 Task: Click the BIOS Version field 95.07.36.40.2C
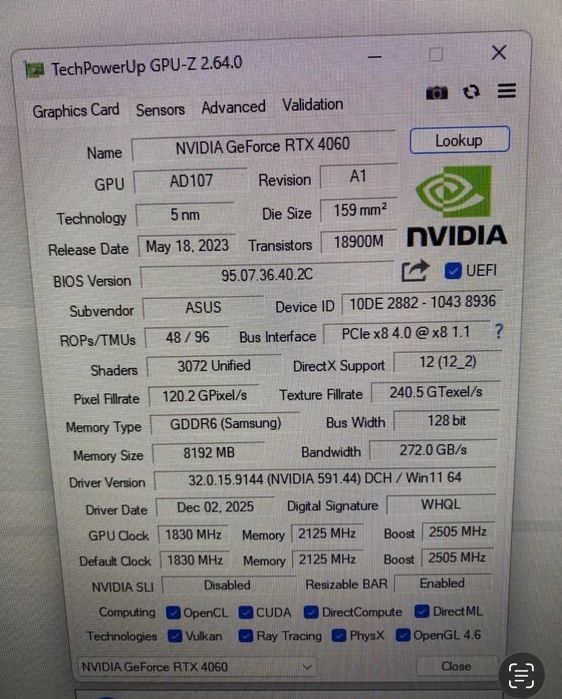tap(267, 275)
